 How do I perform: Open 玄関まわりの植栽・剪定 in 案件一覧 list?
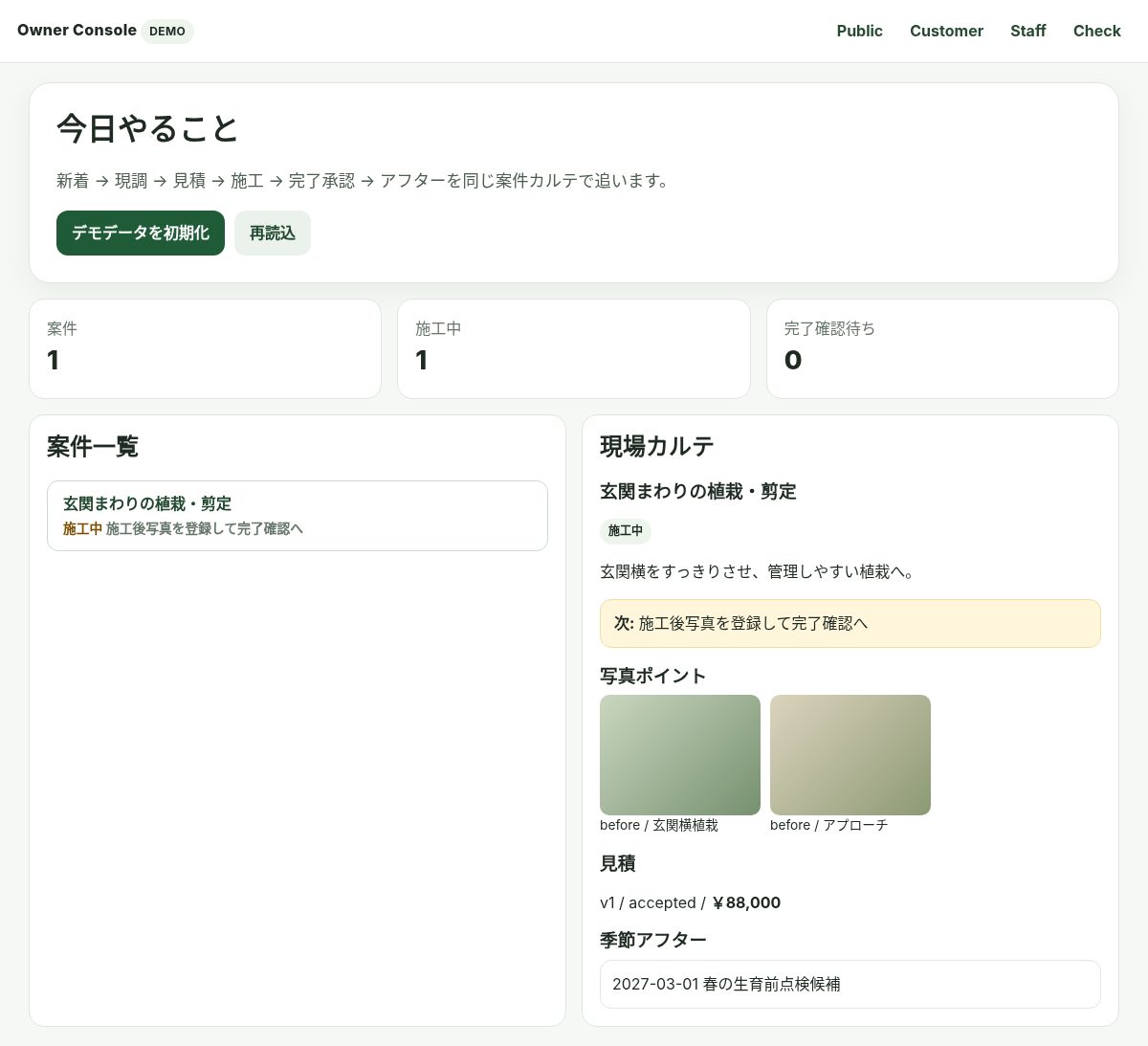click(x=298, y=516)
